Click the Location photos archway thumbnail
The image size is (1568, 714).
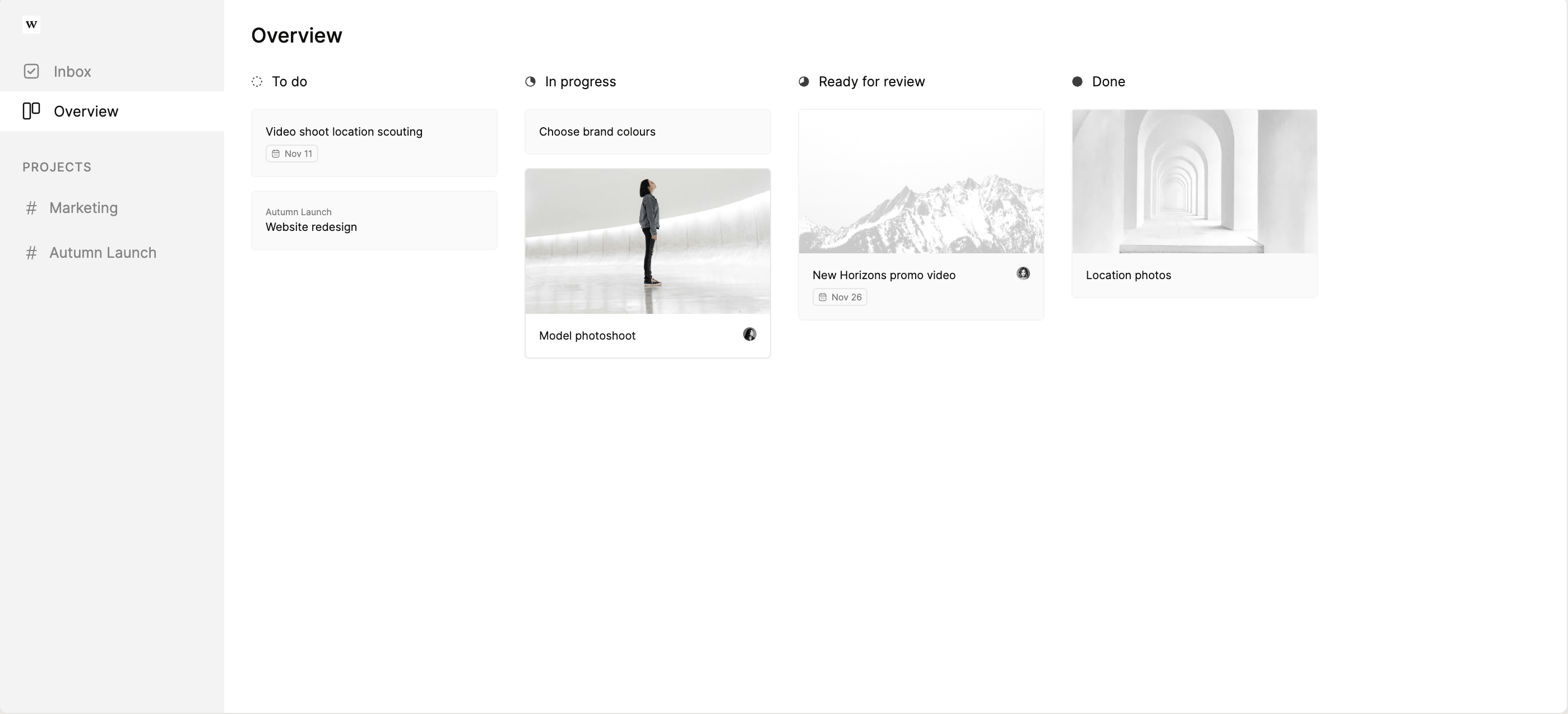[1194, 182]
